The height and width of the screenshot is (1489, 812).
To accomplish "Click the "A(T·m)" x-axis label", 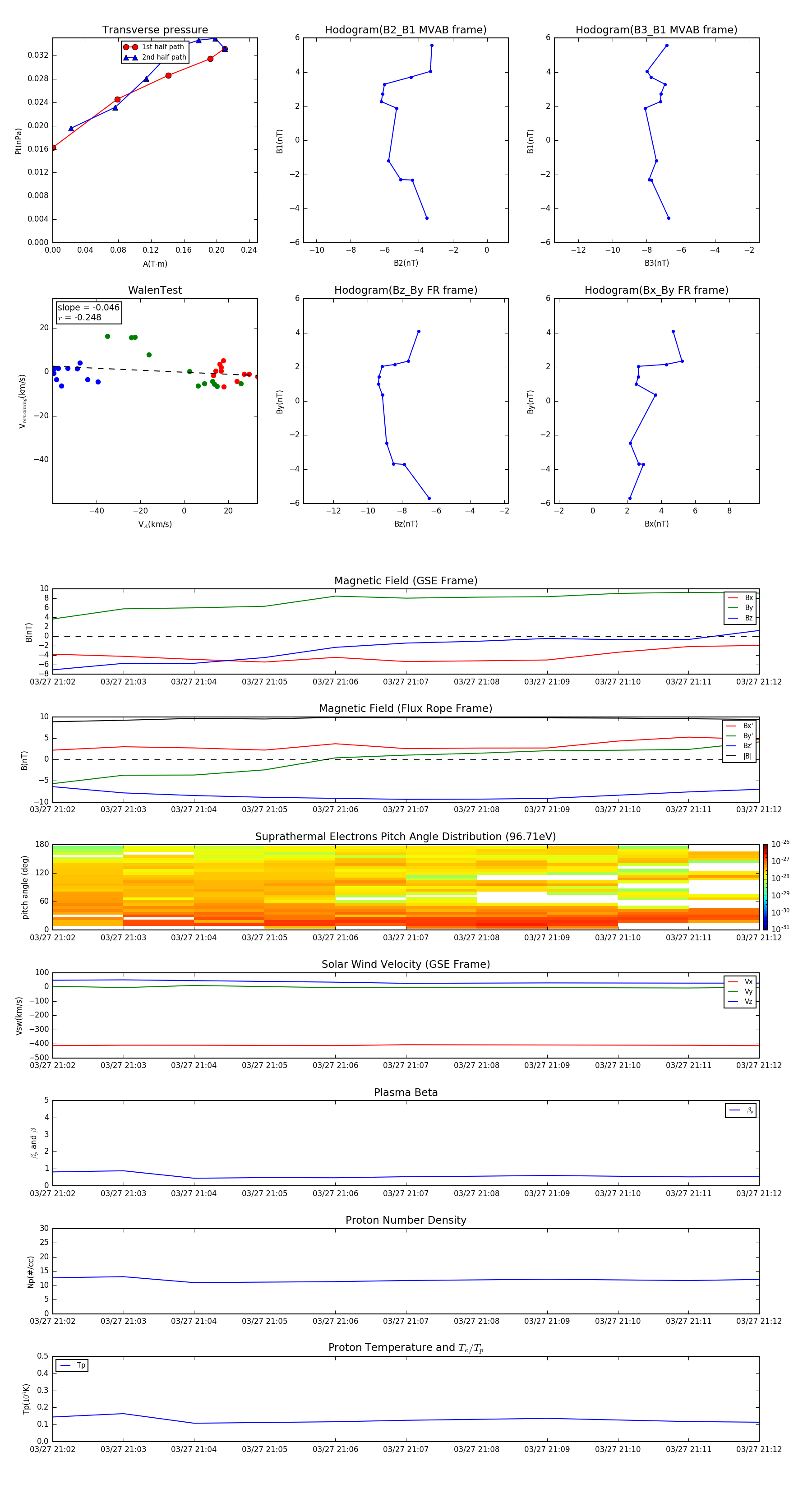I will click(x=155, y=264).
